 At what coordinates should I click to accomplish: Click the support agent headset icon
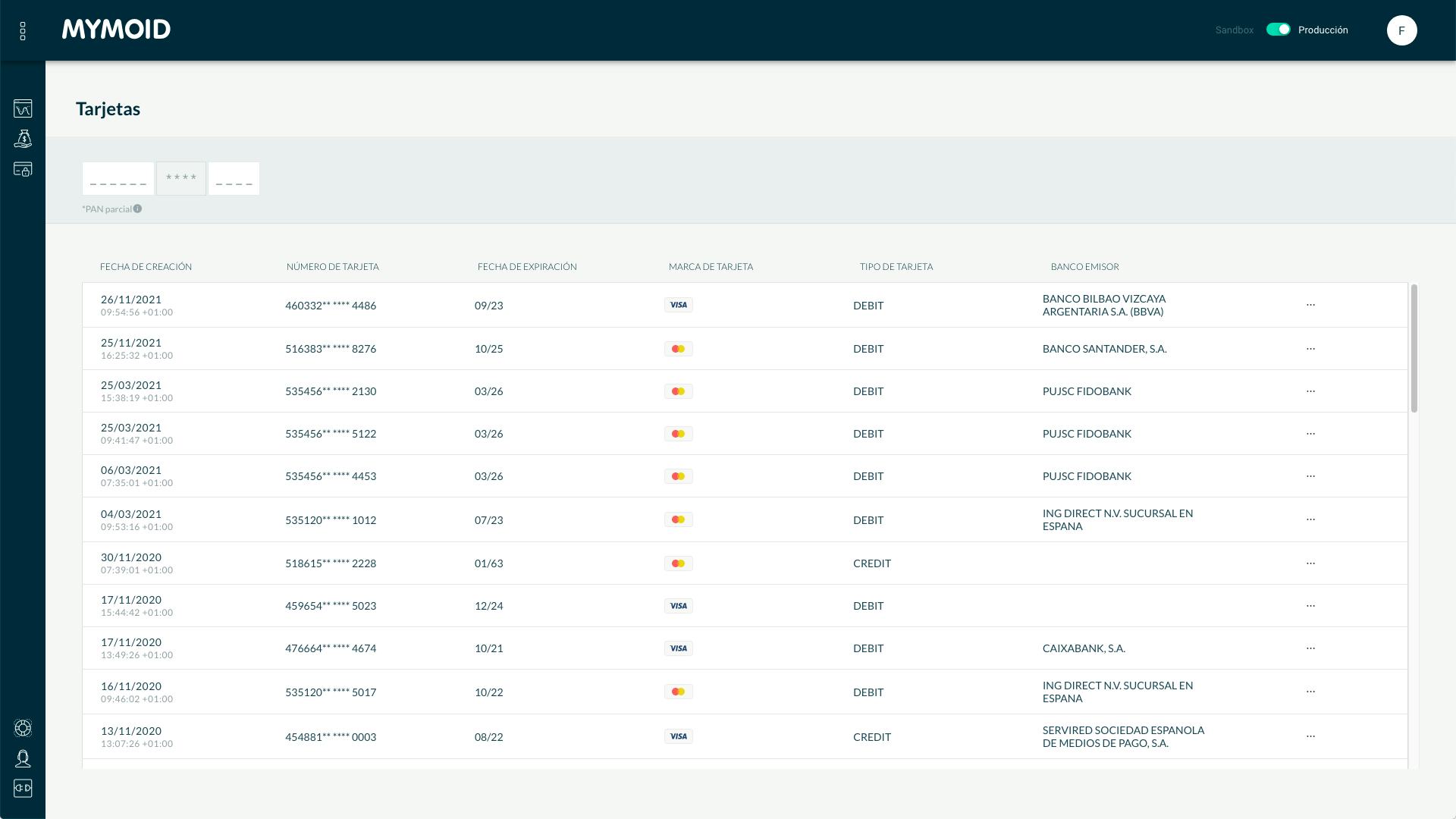(23, 758)
